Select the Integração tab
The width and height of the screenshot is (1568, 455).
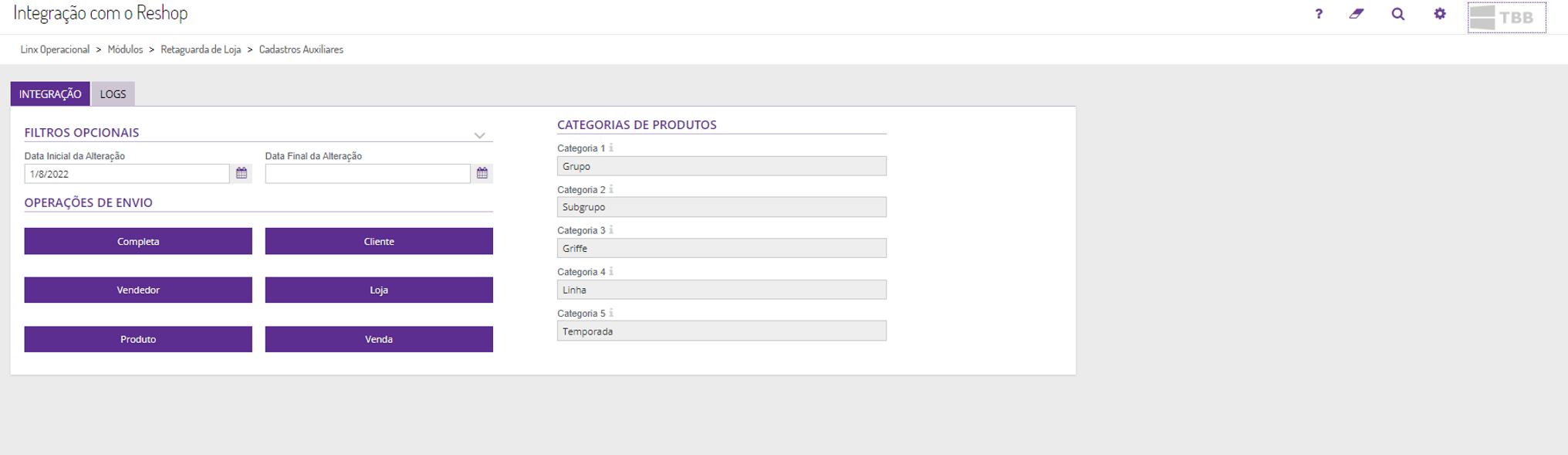coord(50,94)
